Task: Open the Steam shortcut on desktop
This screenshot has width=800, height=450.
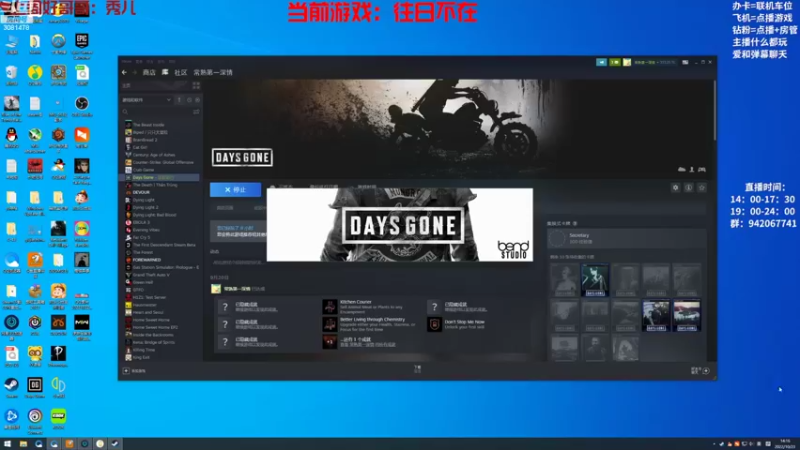Action: [11, 388]
